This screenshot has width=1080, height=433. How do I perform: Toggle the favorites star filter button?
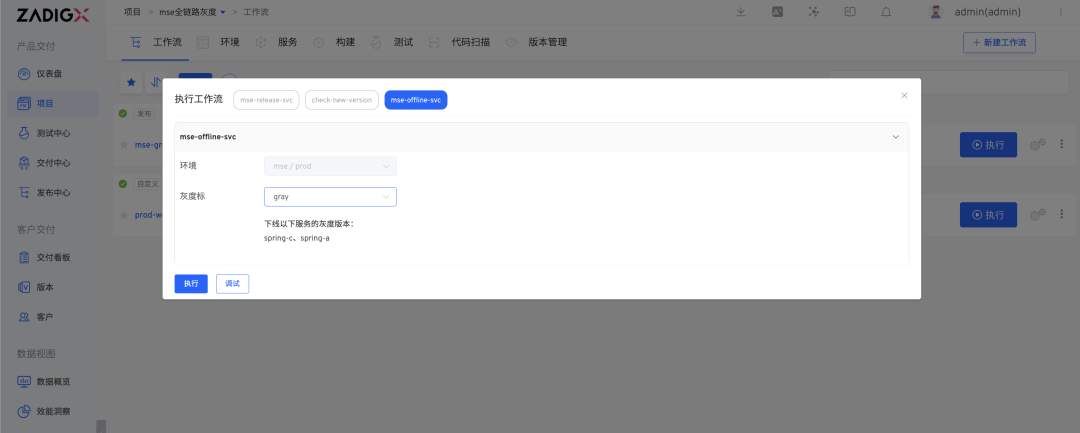[x=131, y=82]
